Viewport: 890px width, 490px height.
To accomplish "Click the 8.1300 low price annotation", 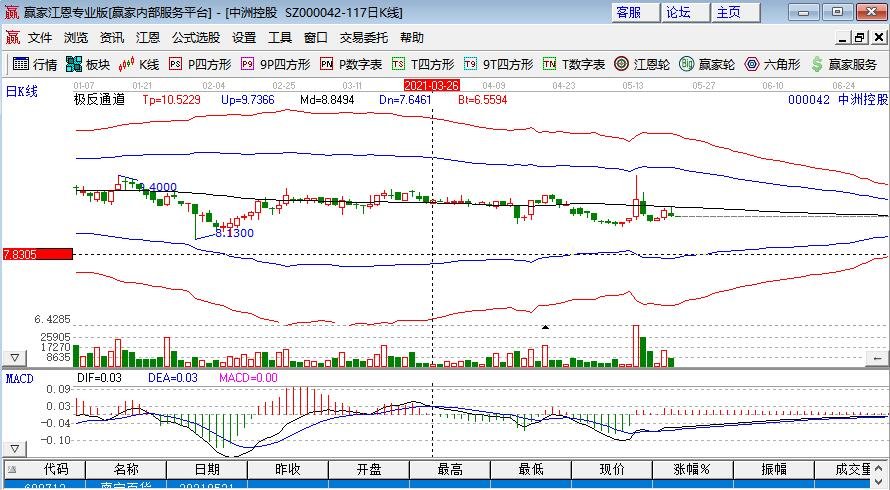I will [x=234, y=233].
